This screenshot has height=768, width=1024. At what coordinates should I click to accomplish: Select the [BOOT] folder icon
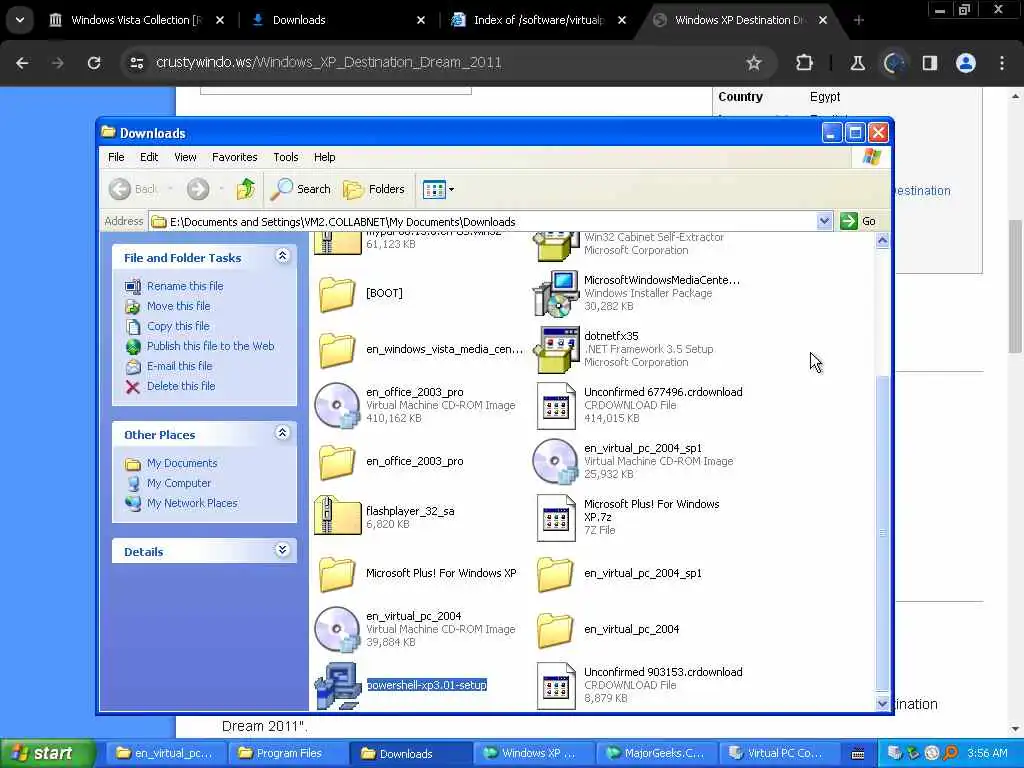337,294
